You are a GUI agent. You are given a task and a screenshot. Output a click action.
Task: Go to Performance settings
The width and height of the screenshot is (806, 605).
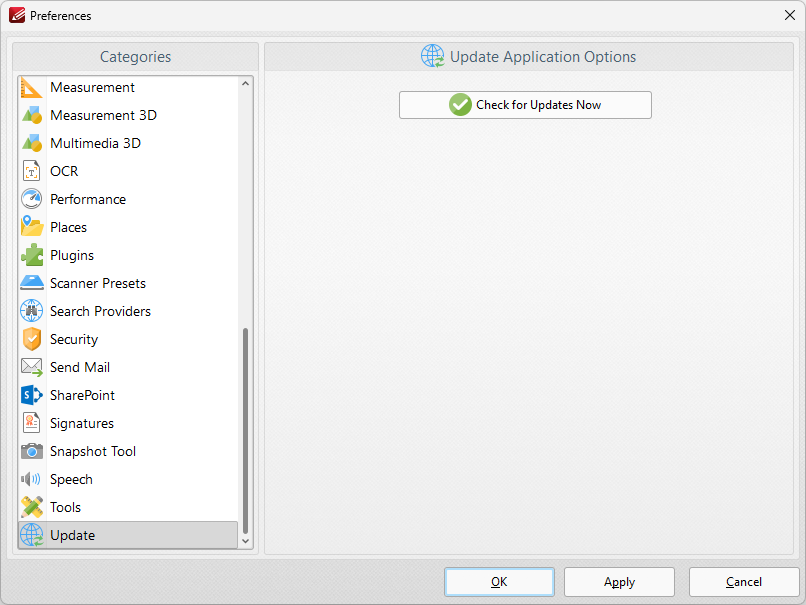tap(128, 199)
